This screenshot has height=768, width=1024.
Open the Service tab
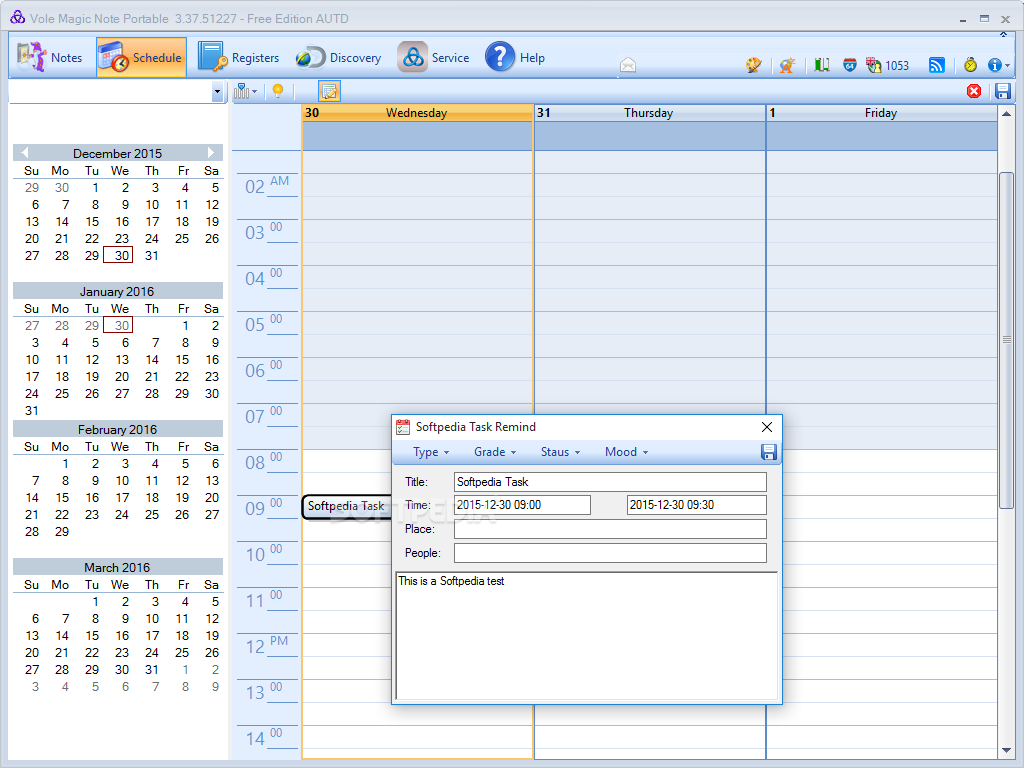click(x=434, y=57)
